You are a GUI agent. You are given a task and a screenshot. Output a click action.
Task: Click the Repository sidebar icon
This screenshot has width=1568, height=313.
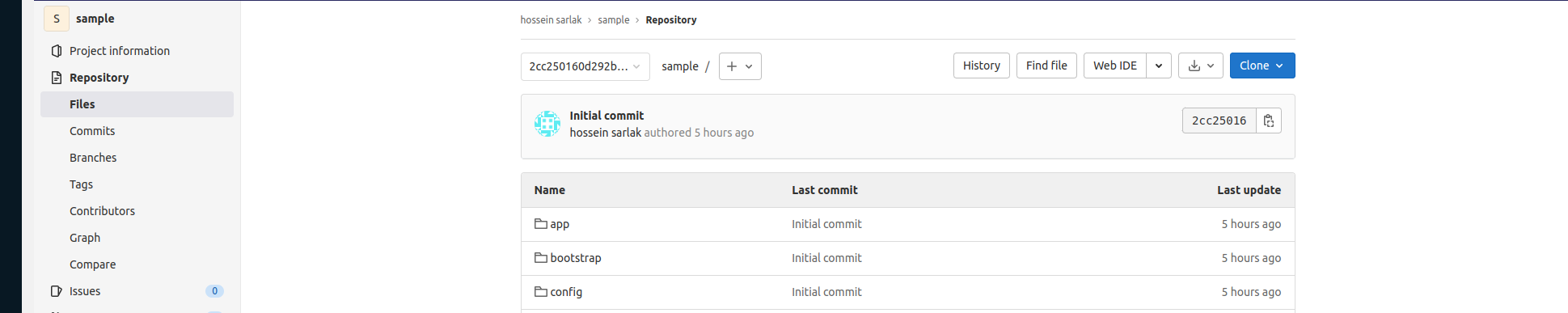tap(56, 78)
